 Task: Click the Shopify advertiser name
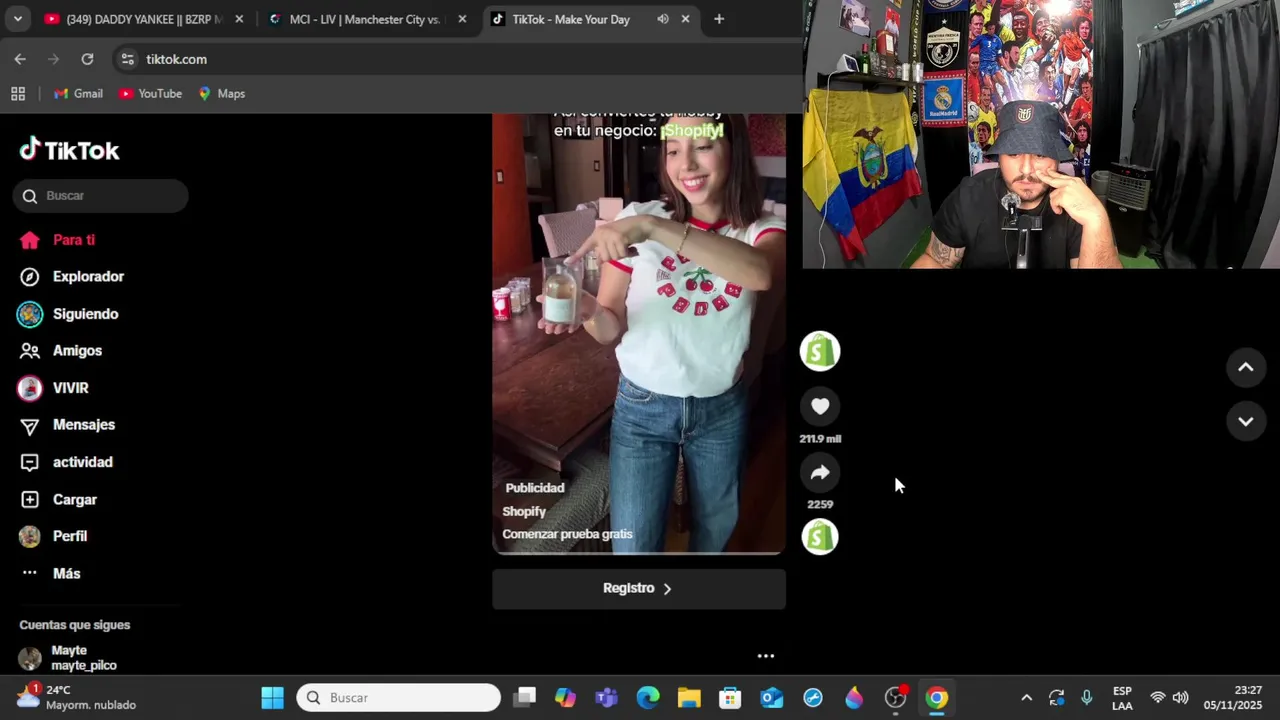524,511
